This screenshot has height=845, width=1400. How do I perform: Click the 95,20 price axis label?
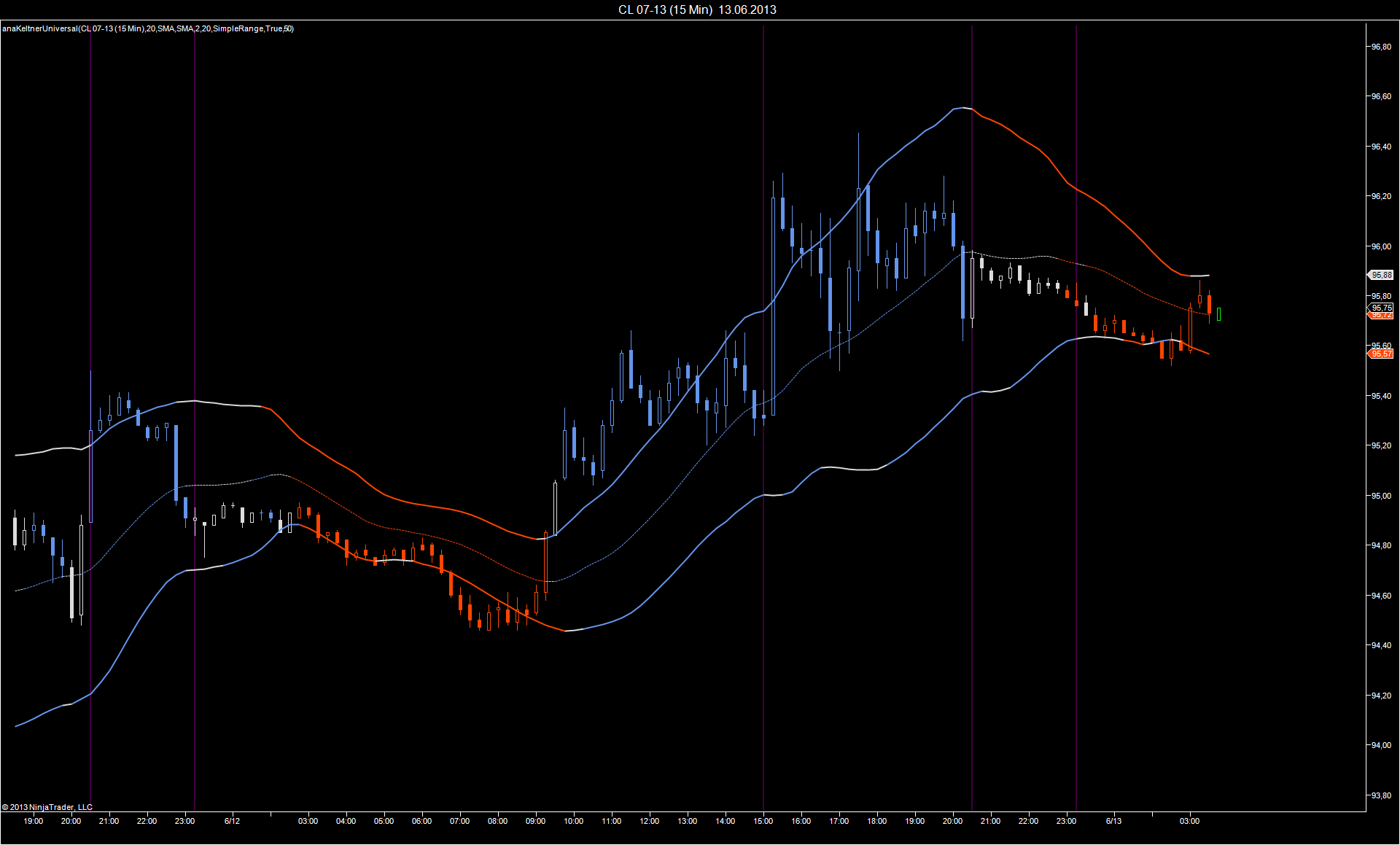click(1381, 445)
